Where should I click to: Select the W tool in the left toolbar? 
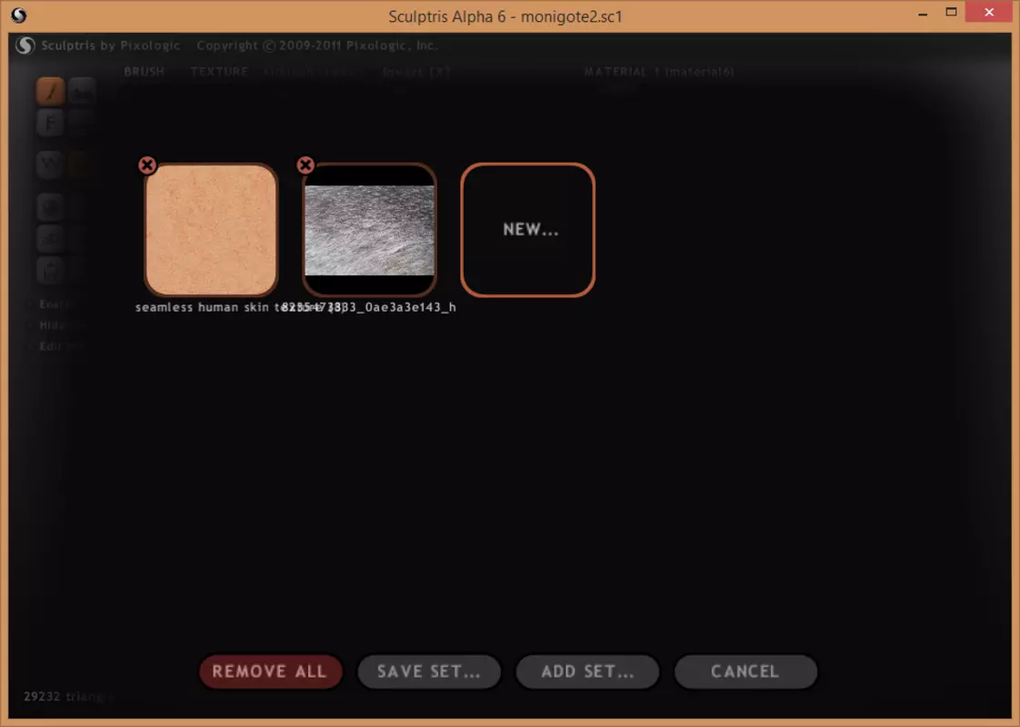(x=49, y=164)
